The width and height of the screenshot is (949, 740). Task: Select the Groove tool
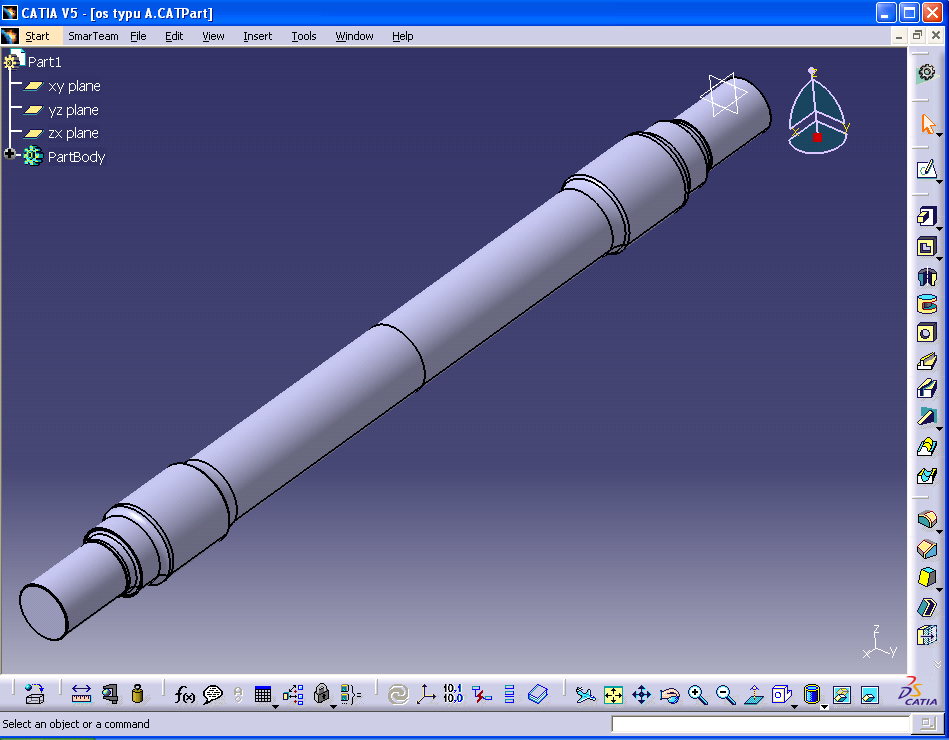(927, 304)
